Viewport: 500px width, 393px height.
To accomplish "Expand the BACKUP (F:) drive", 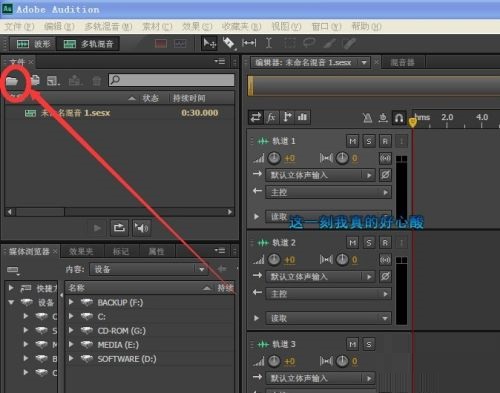I will click(71, 302).
